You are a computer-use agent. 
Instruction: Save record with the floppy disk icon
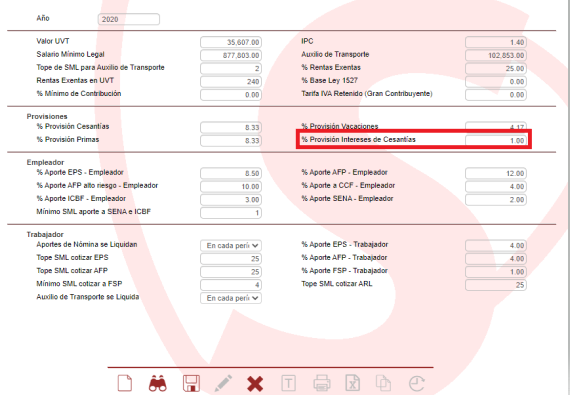(x=191, y=383)
